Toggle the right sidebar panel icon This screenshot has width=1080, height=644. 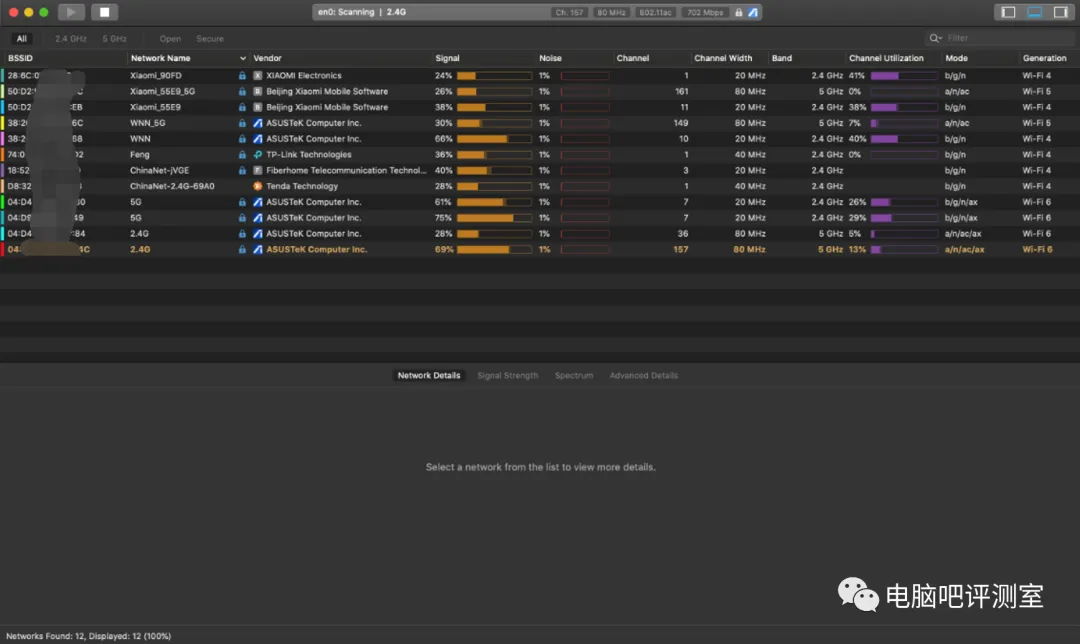tap(1061, 12)
